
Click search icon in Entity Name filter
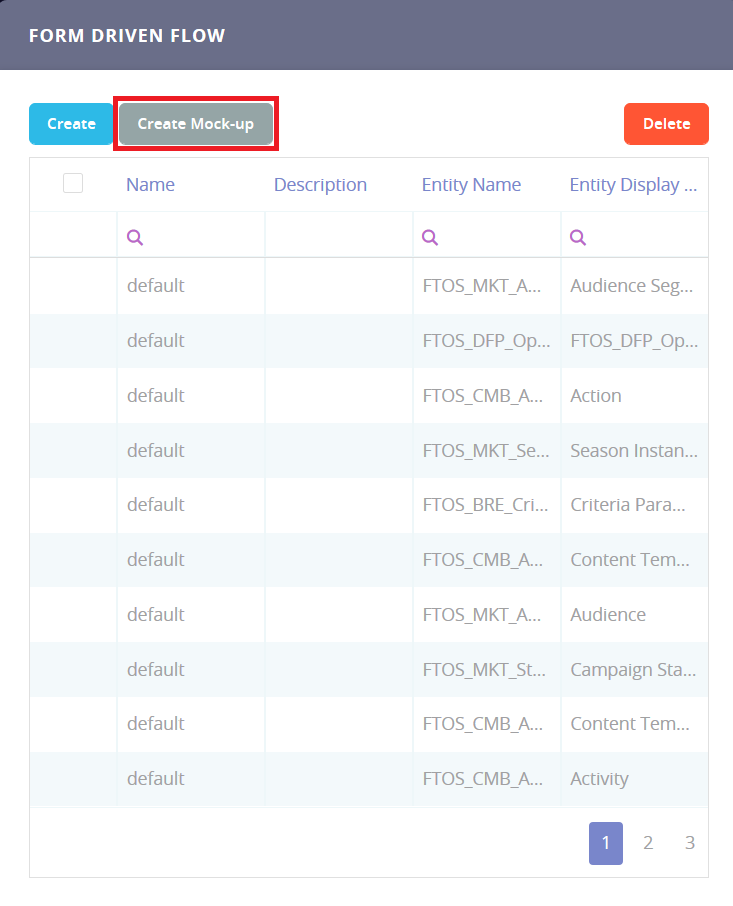click(x=430, y=237)
